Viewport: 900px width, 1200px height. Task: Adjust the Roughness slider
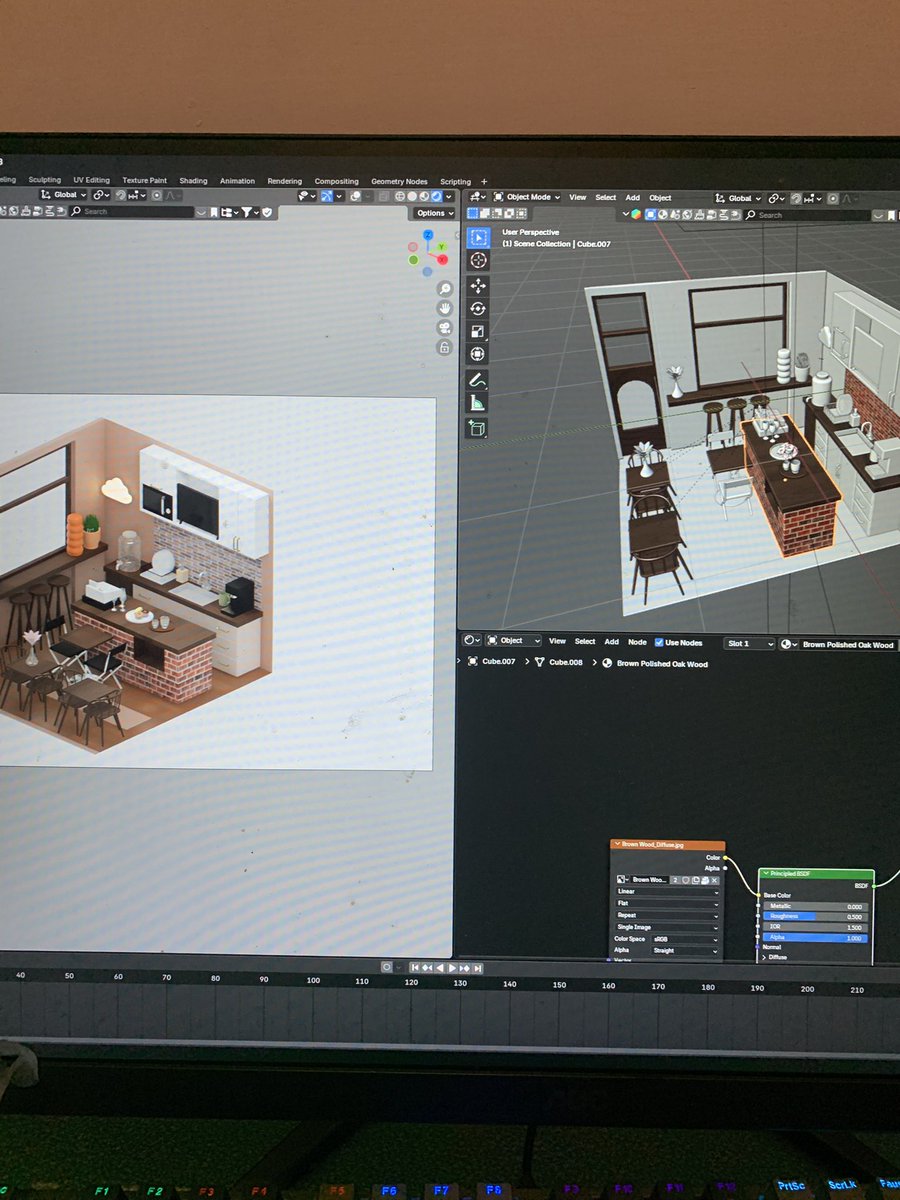coord(815,916)
